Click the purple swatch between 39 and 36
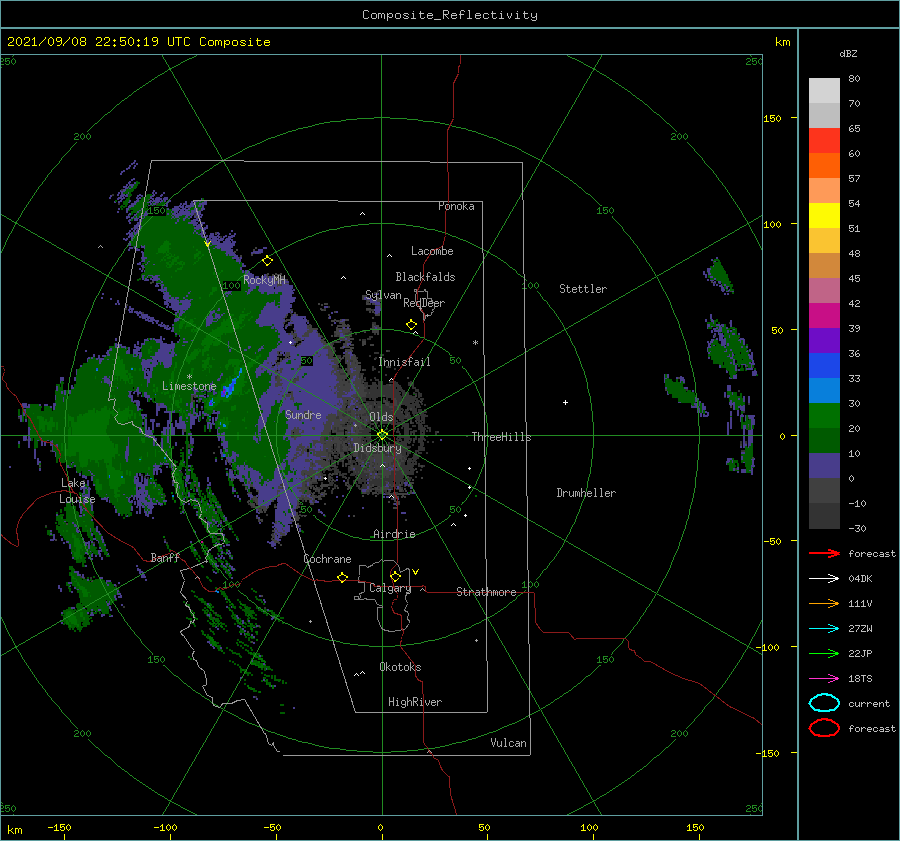Screen dimensions: 900x841 point(824,340)
